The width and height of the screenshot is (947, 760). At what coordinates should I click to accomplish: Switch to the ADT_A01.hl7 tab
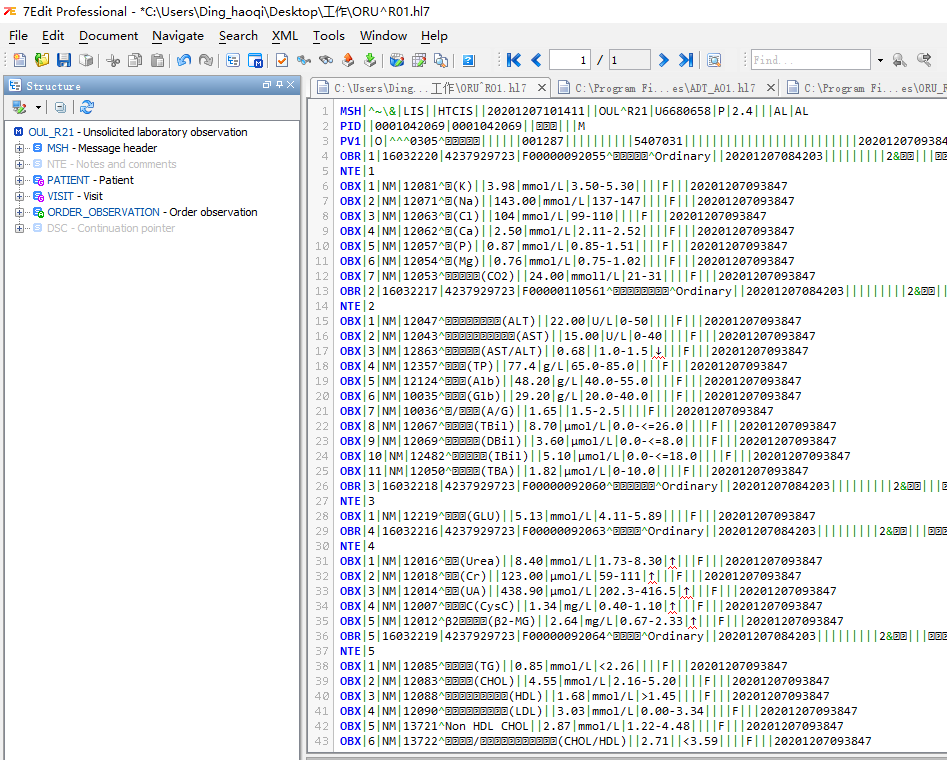(663, 87)
